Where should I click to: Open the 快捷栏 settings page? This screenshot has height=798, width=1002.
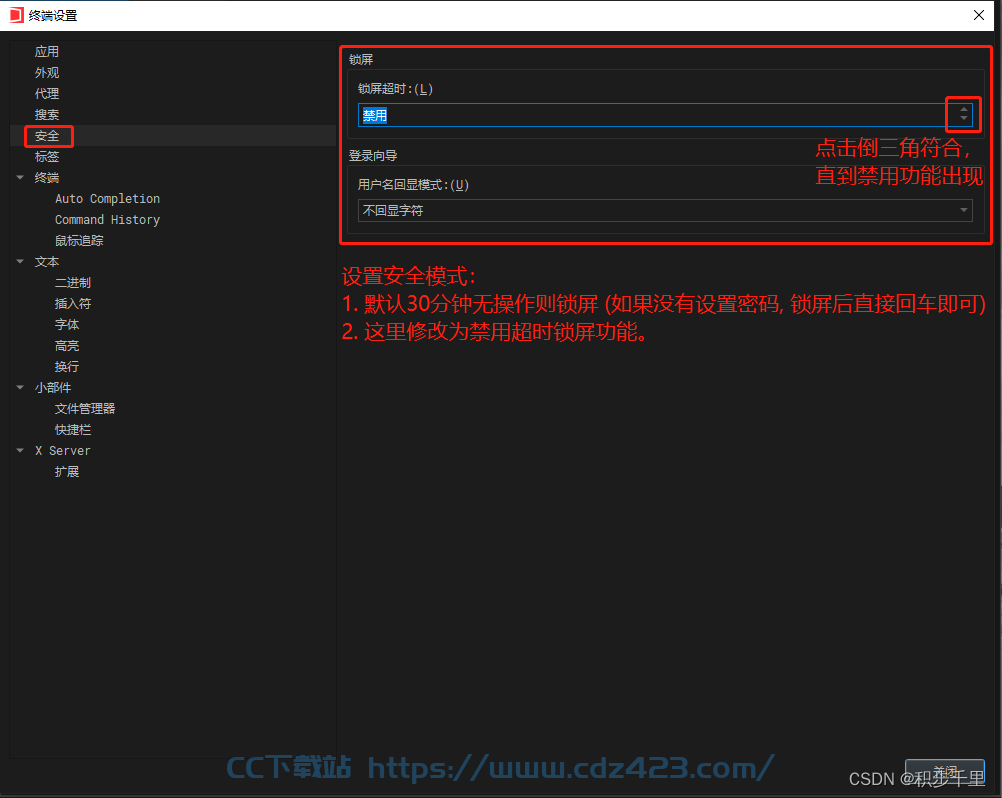(x=72, y=429)
